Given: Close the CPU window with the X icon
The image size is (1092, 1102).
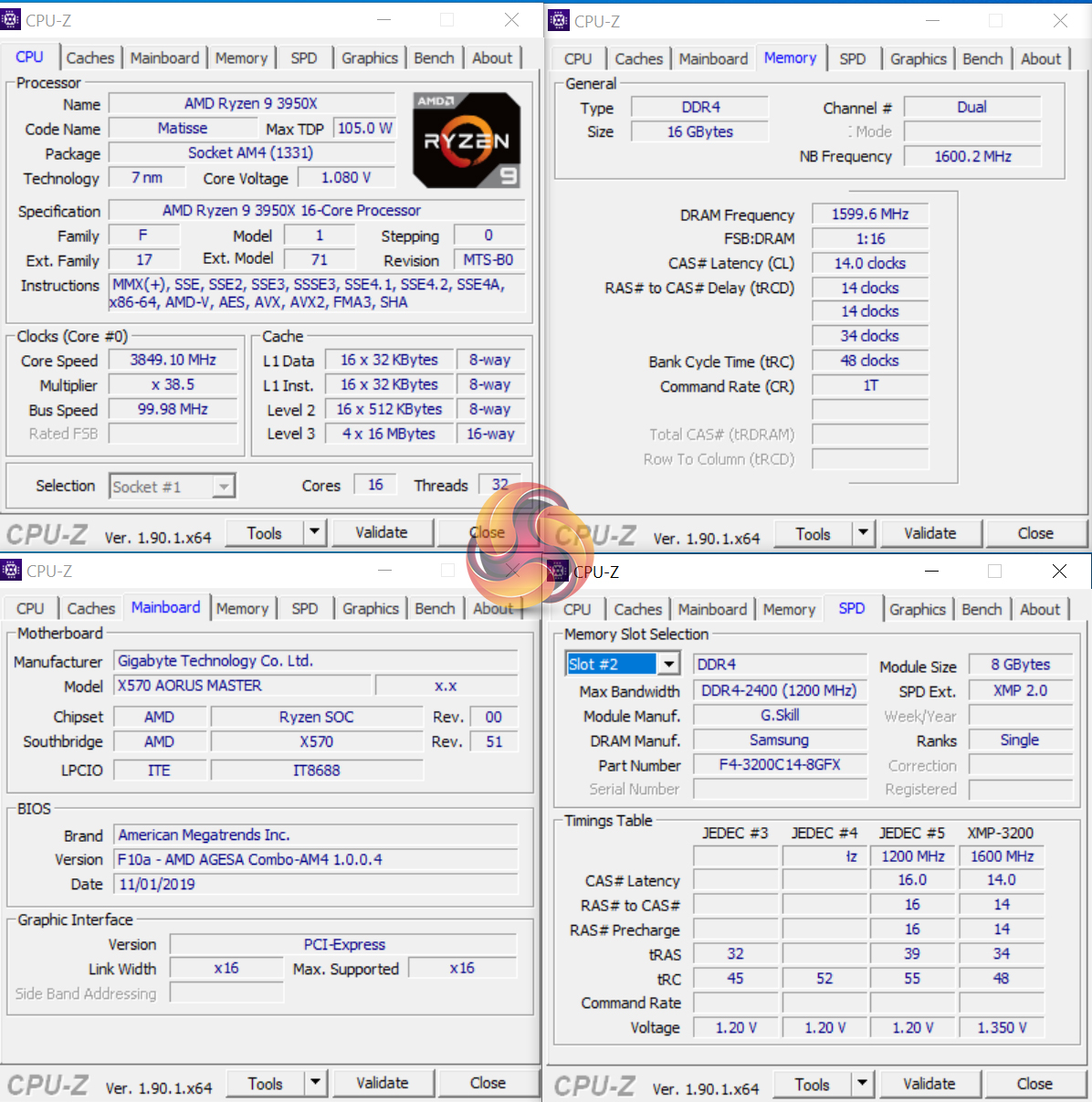Looking at the screenshot, I should (511, 20).
